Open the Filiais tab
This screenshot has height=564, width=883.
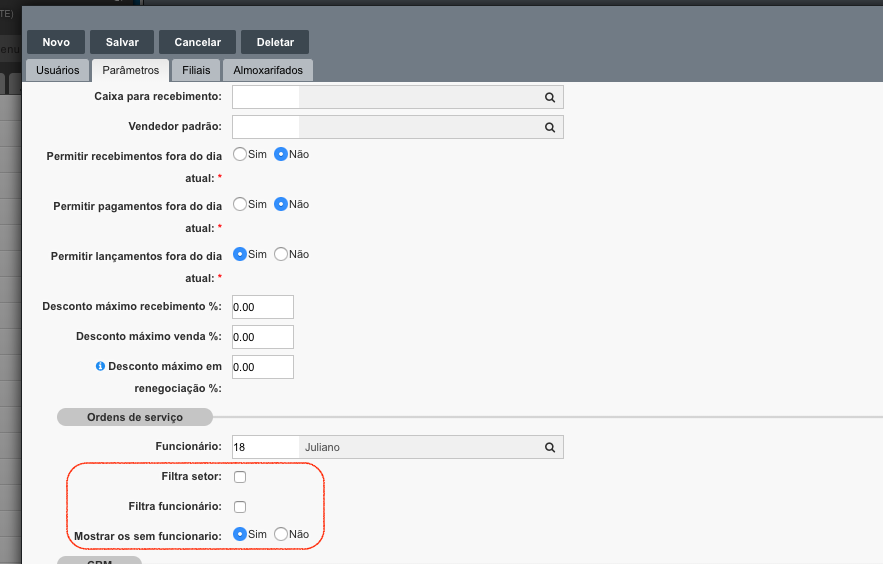click(x=195, y=70)
